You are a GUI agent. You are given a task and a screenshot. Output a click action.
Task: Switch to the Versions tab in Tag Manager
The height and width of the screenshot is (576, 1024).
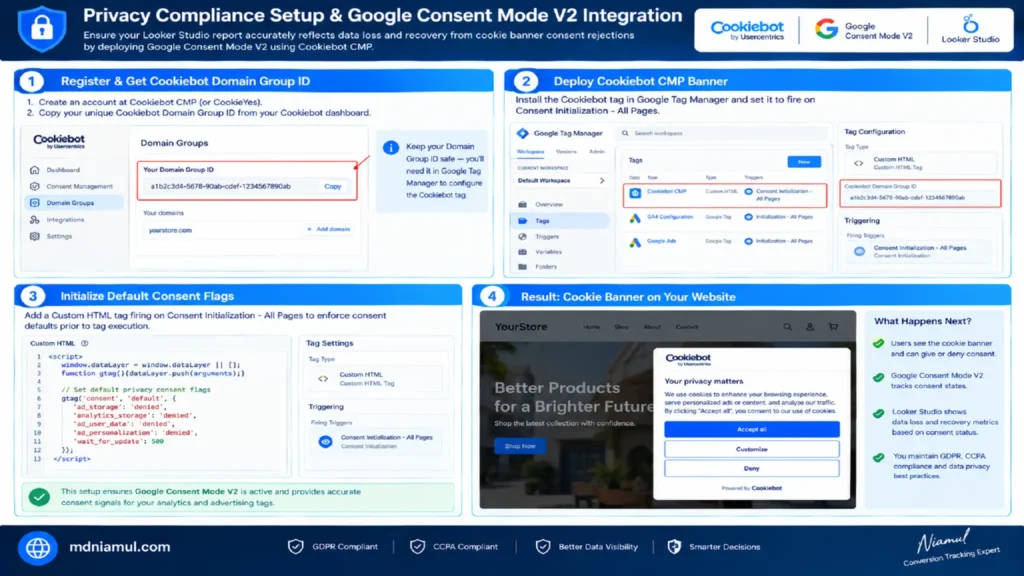tap(566, 152)
